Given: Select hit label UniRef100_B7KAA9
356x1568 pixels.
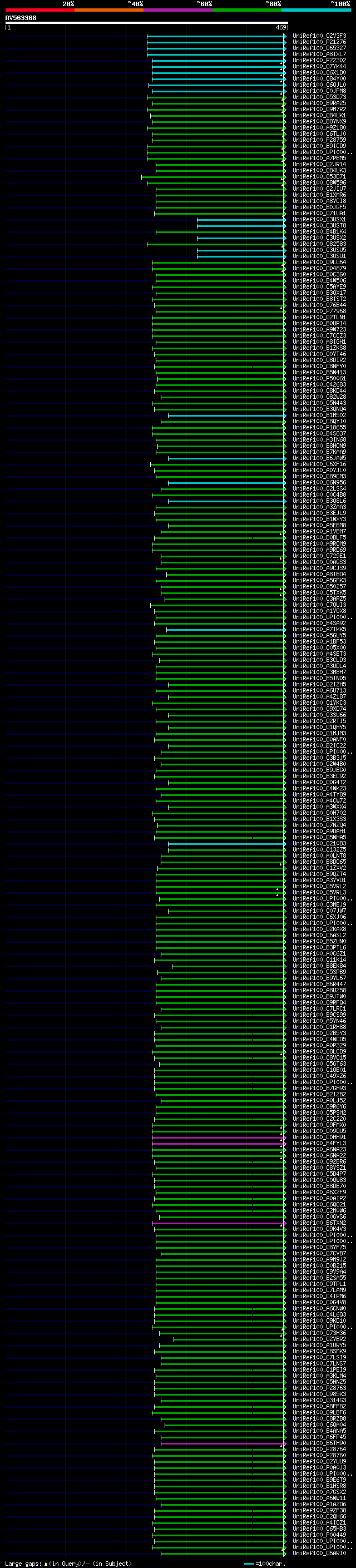Looking at the screenshot, I should (319, 452).
